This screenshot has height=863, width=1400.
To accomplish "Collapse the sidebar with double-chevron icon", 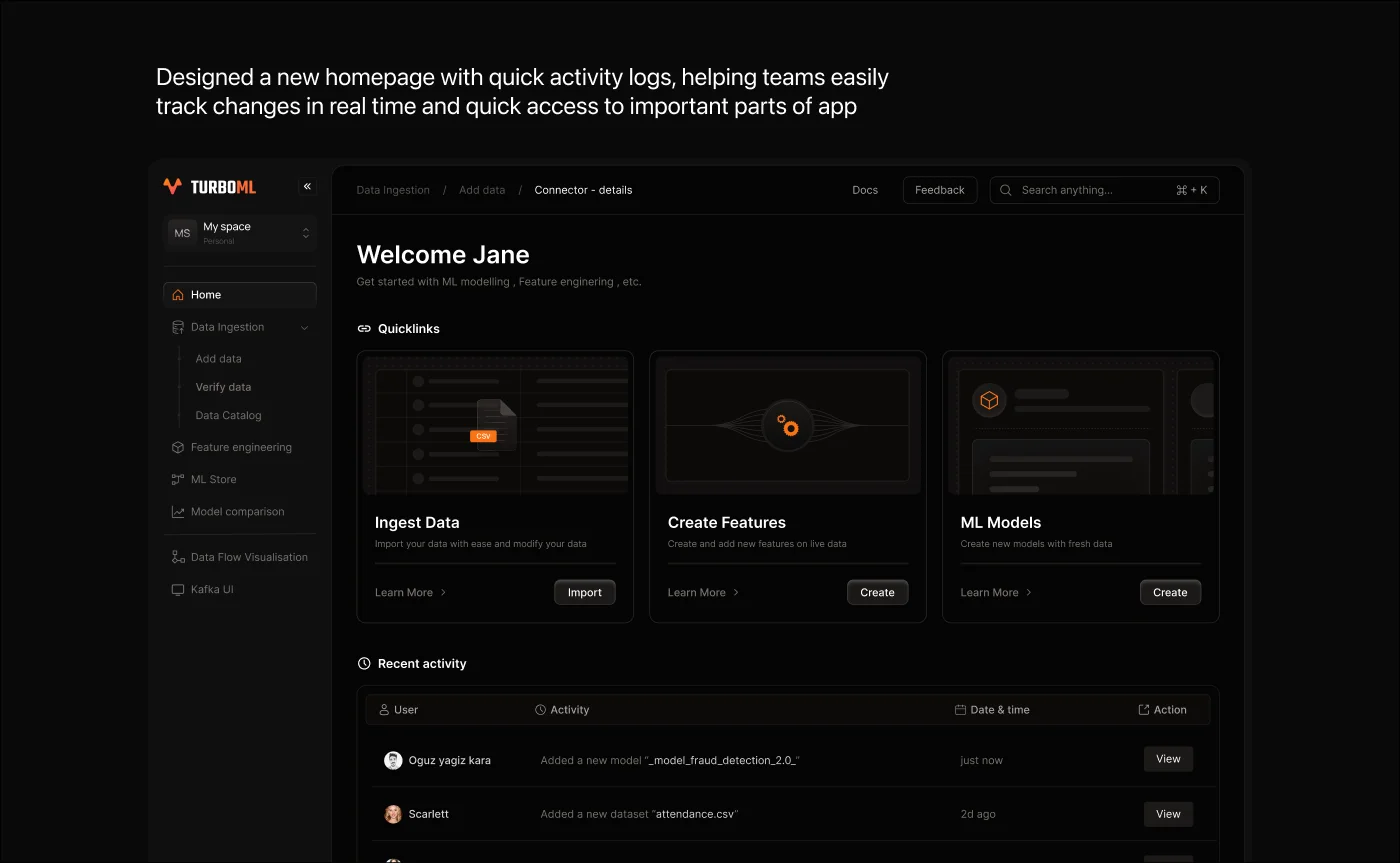I will [x=307, y=186].
